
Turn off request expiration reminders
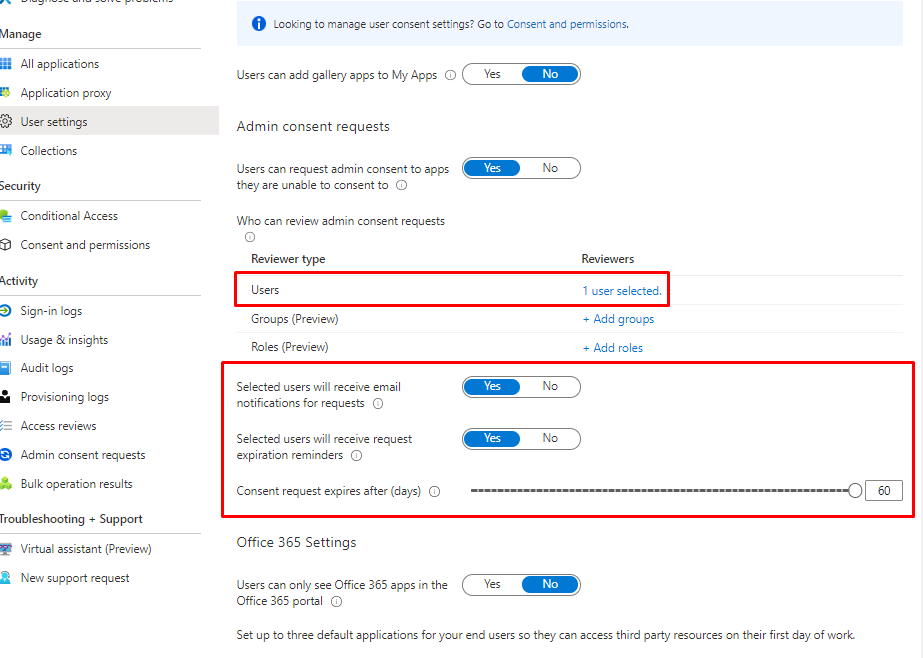pos(550,438)
